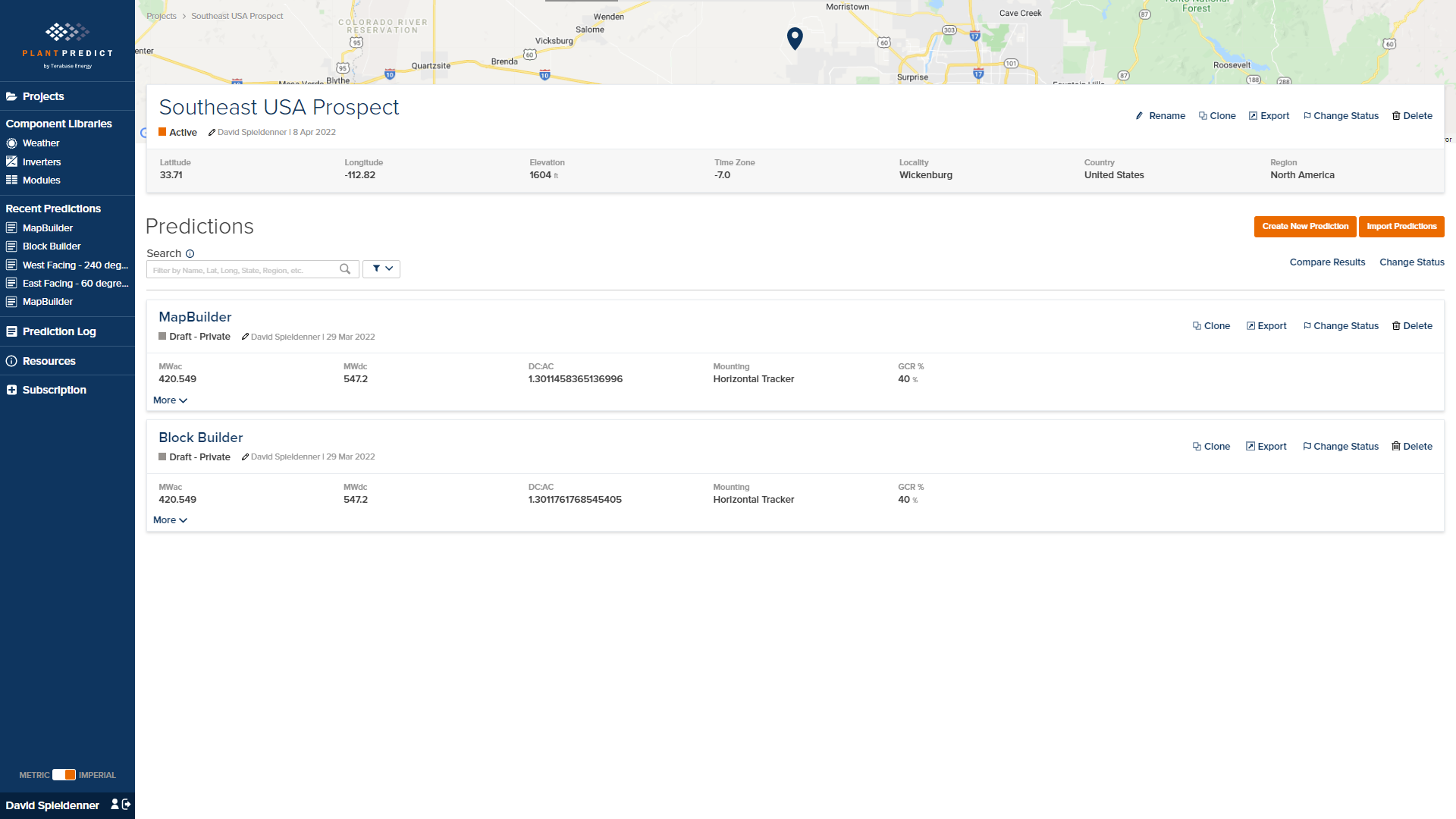Expand More details for Block Builder
The width and height of the screenshot is (1456, 819).
point(170,520)
